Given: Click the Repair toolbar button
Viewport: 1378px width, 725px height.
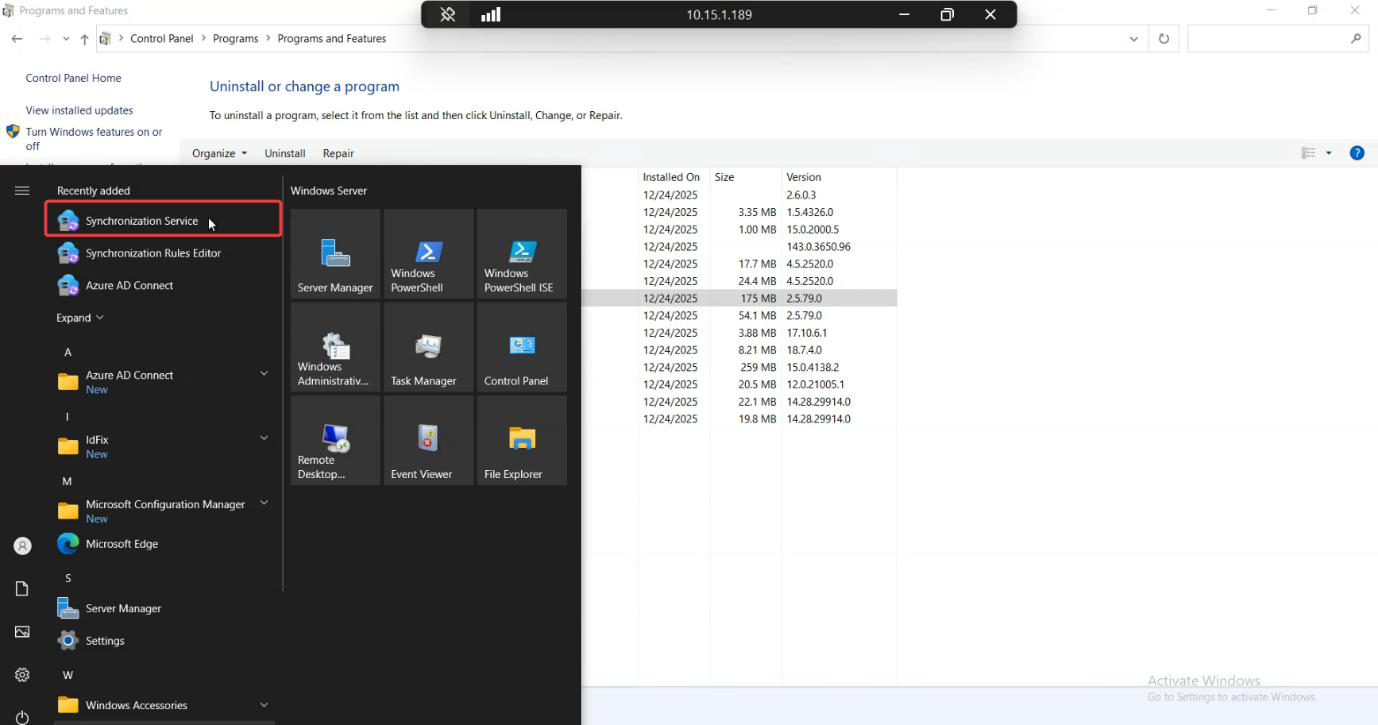Looking at the screenshot, I should pyautogui.click(x=338, y=153).
